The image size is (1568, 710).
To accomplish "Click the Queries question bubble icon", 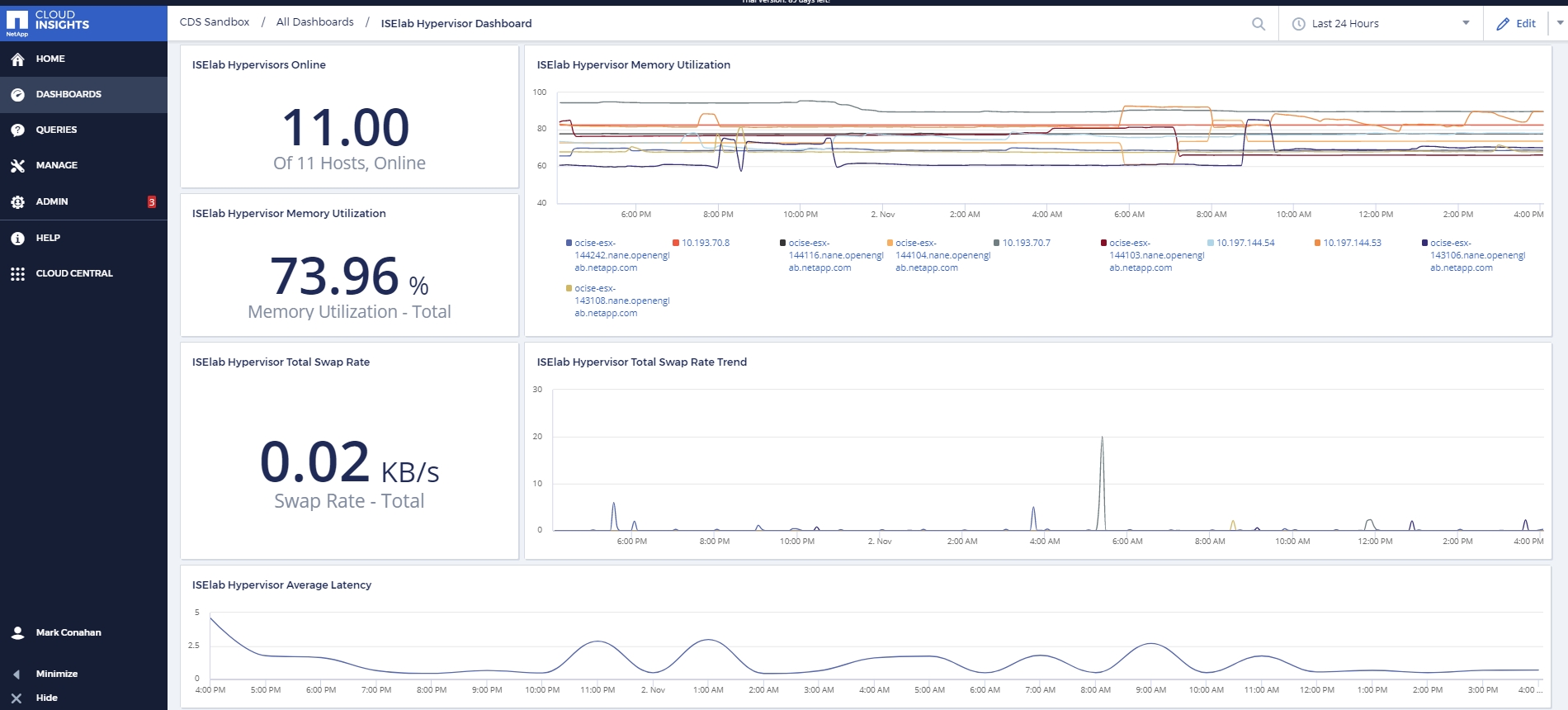I will click(17, 130).
